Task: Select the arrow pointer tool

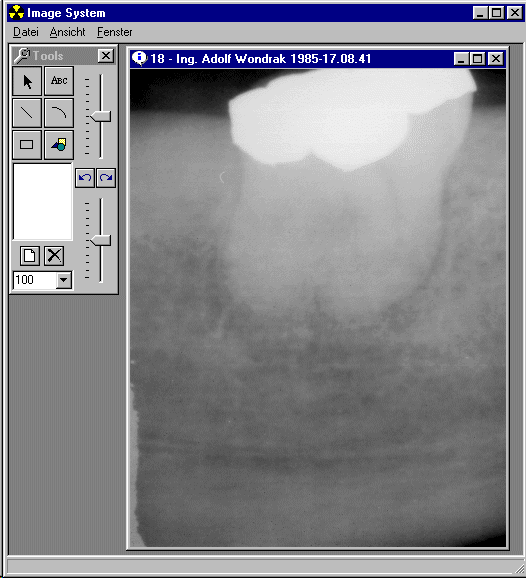Action: click(x=27, y=81)
